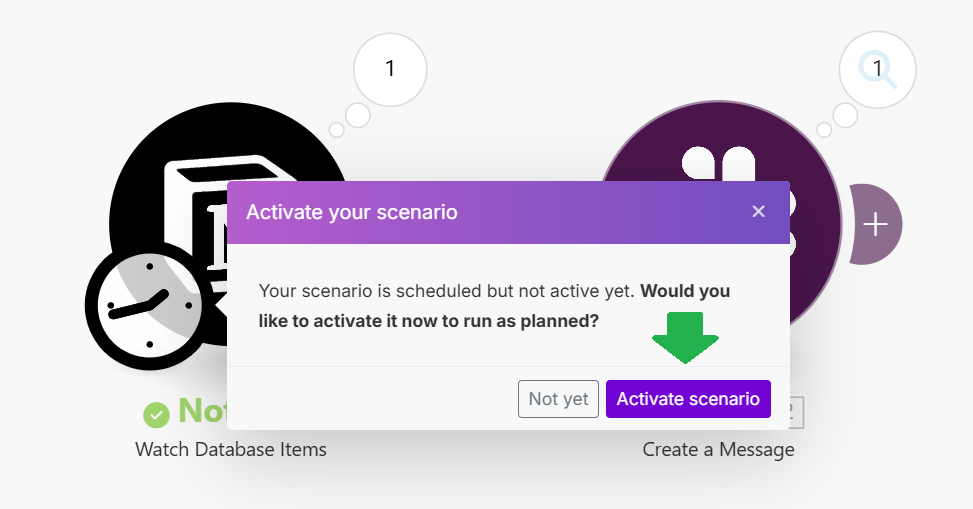Open the result bubble 1 above Notion
This screenshot has height=509, width=973.
(x=390, y=70)
